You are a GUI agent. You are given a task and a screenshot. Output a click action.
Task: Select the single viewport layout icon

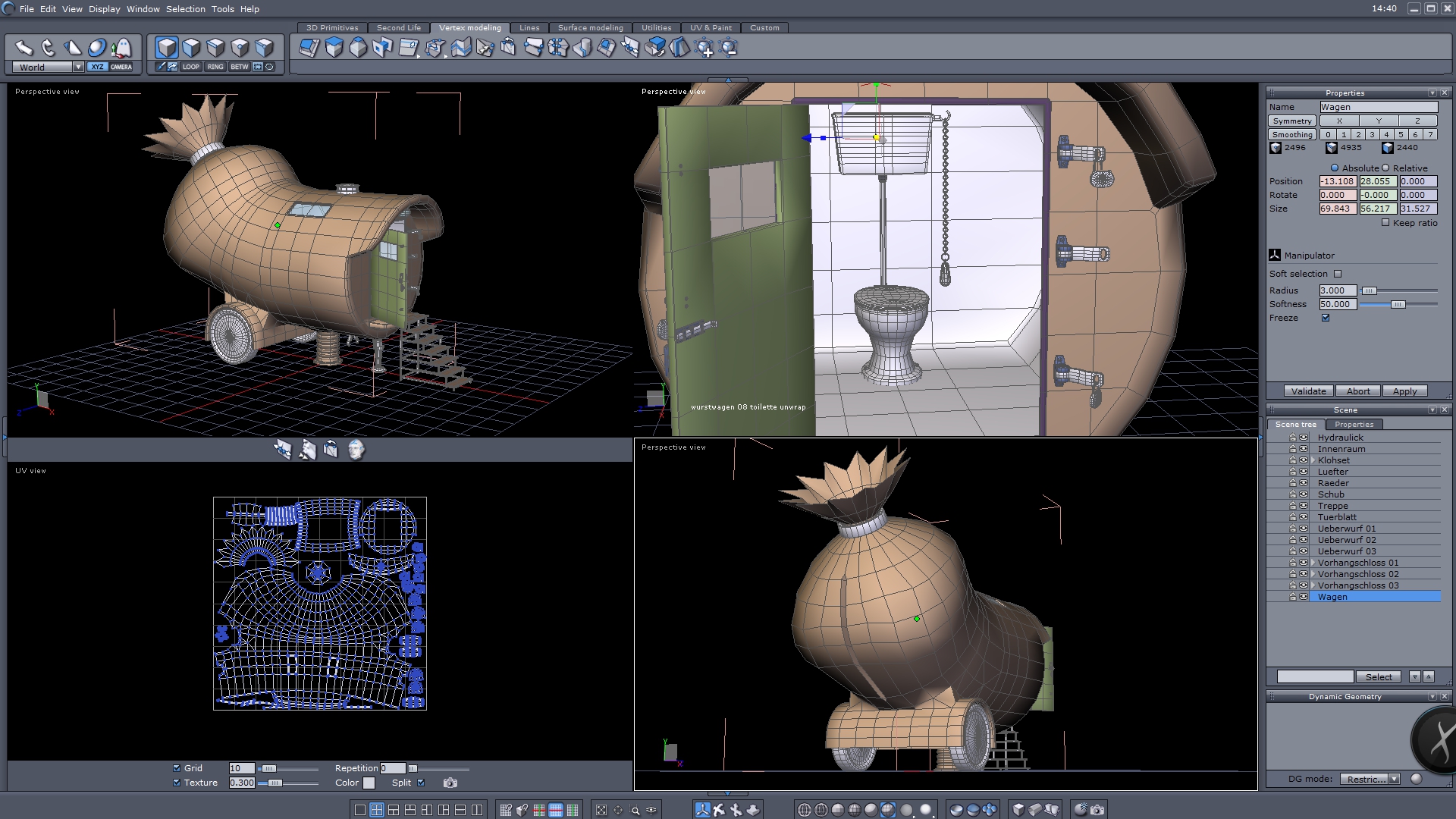pyautogui.click(x=360, y=810)
